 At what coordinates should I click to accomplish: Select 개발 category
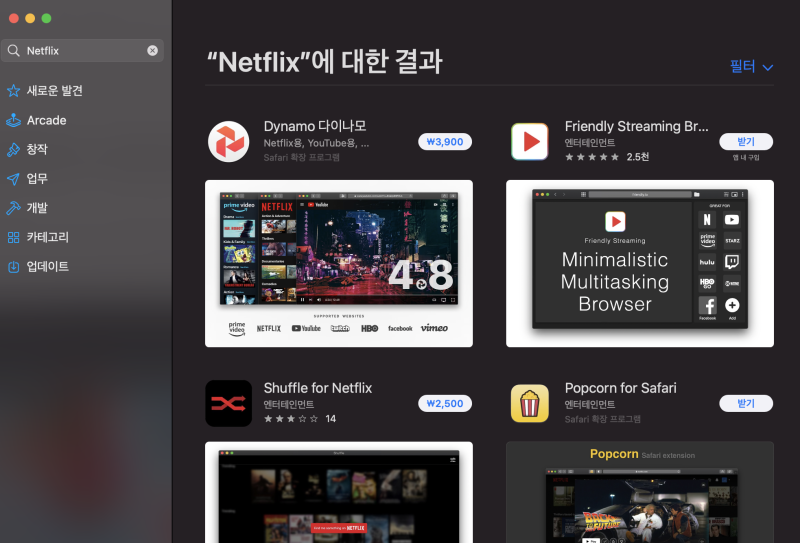pyautogui.click(x=37, y=208)
